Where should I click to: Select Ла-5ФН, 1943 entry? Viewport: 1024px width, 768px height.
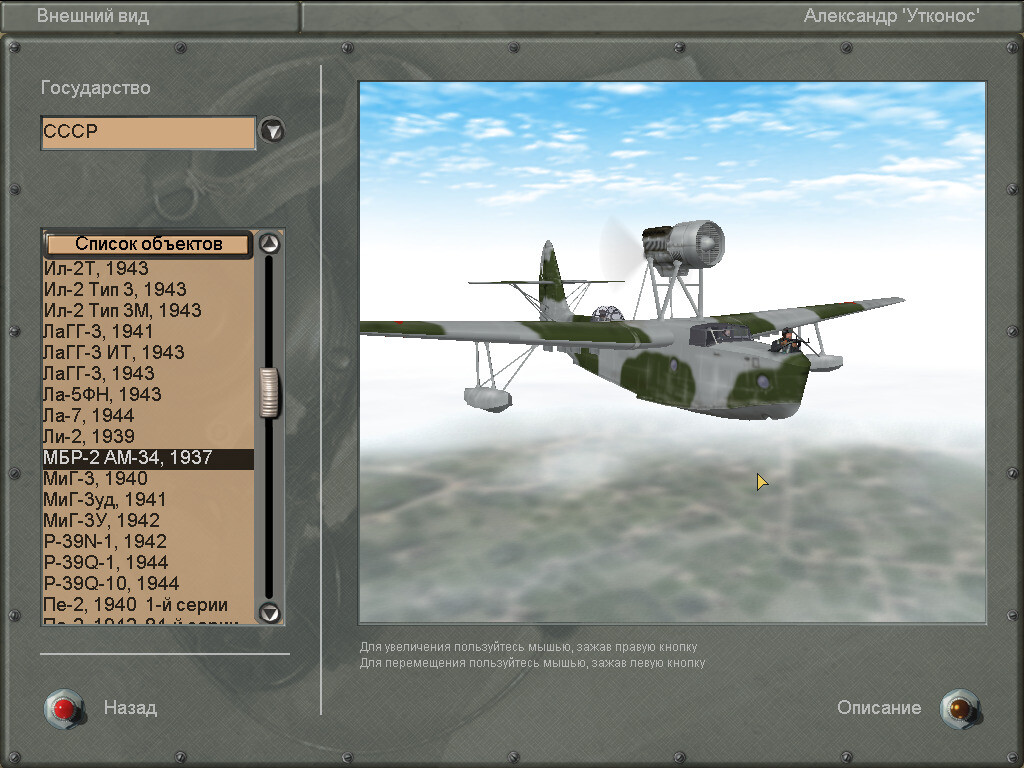pyautogui.click(x=148, y=394)
